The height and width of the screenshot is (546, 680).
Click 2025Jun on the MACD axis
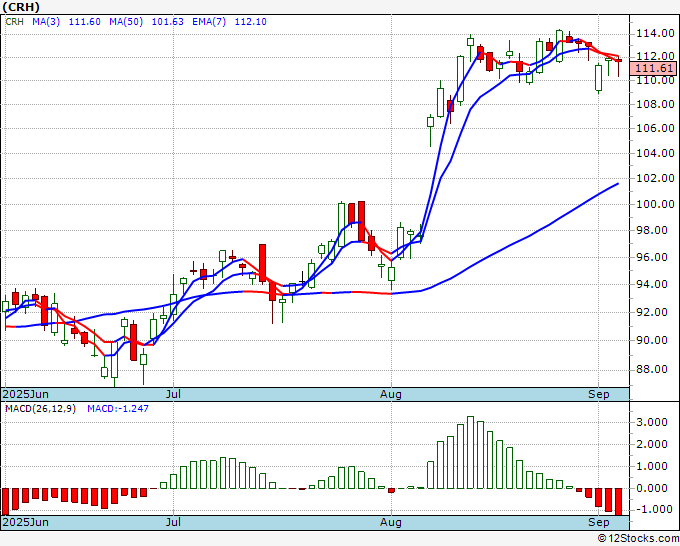pyautogui.click(x=26, y=522)
